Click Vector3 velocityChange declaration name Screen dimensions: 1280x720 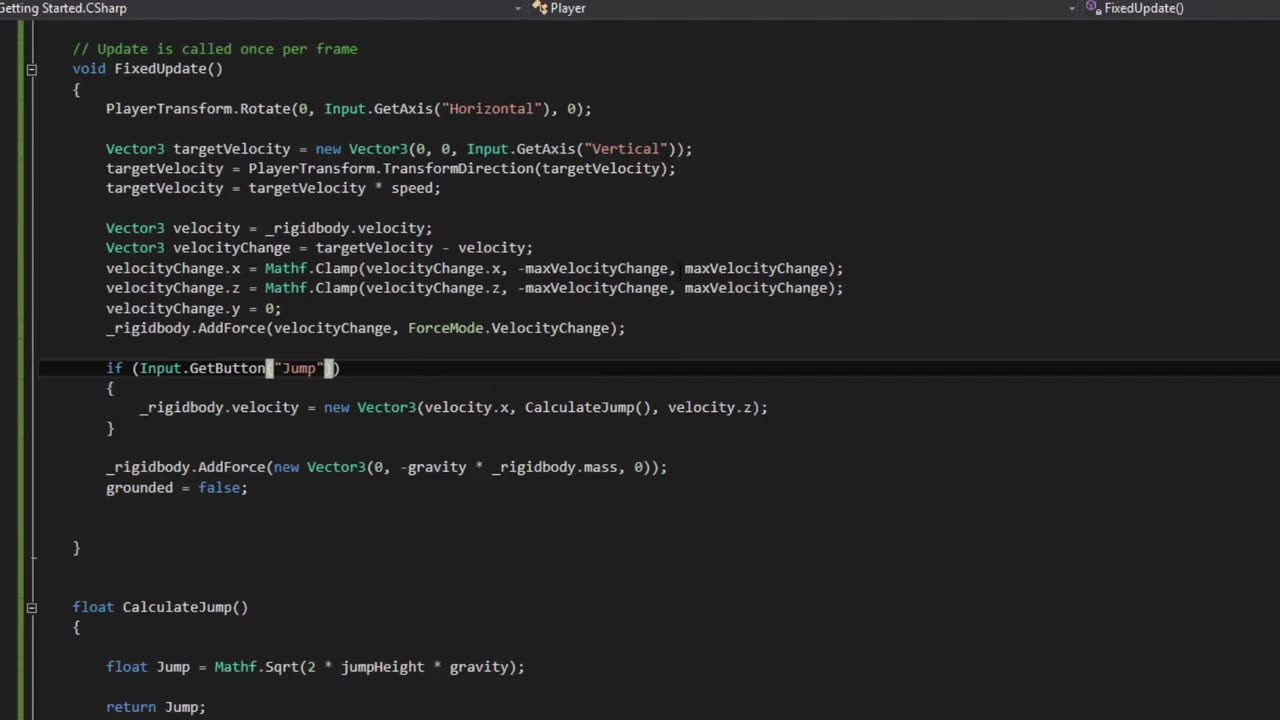tap(232, 248)
